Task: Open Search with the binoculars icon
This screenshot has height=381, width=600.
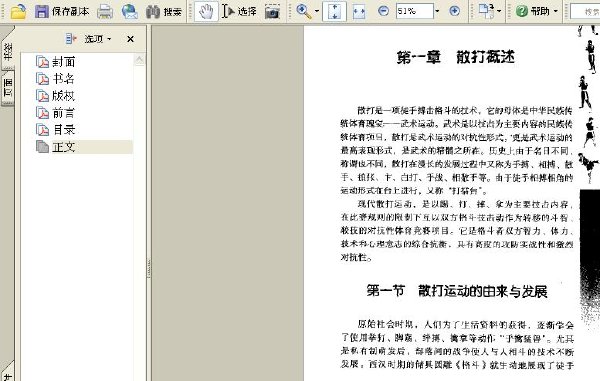Action: pos(164,12)
